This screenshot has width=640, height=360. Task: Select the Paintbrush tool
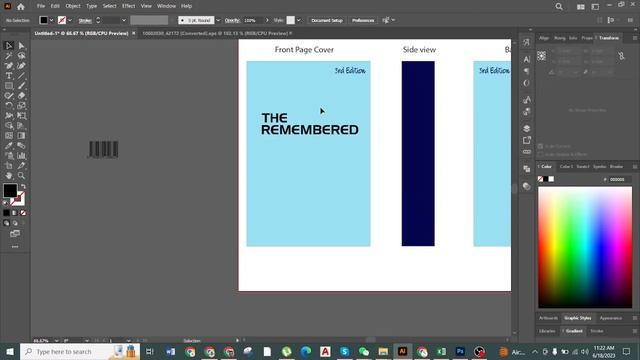tap(21, 86)
